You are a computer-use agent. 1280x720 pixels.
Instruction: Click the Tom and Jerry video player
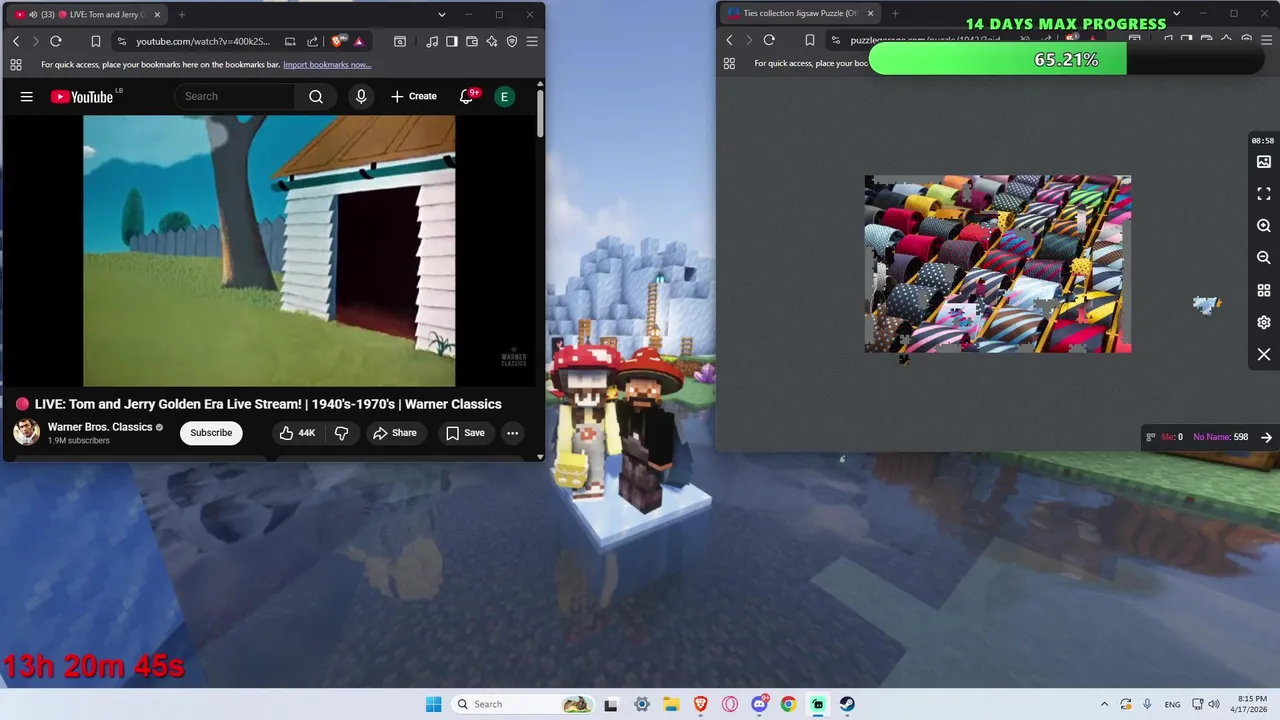pos(269,251)
